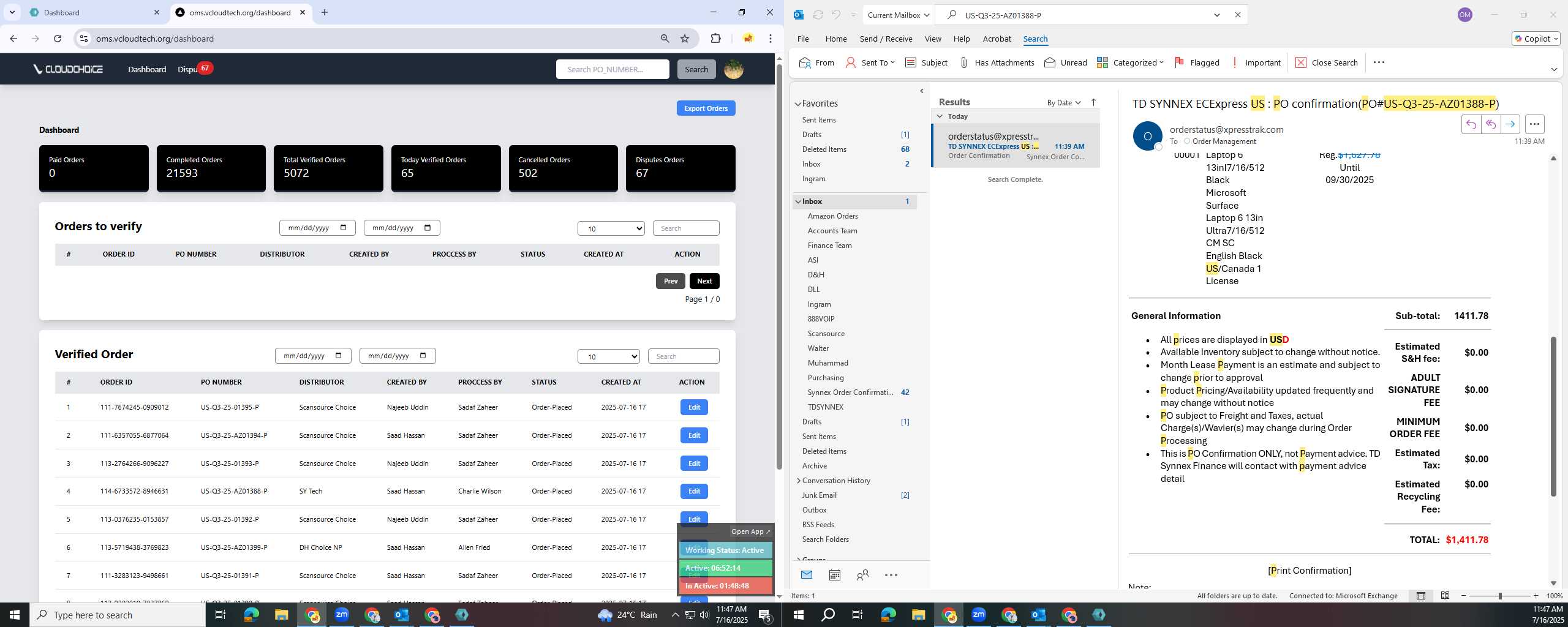Viewport: 1568px width, 627px height.
Task: Open the File menu in Outlook
Action: point(803,39)
